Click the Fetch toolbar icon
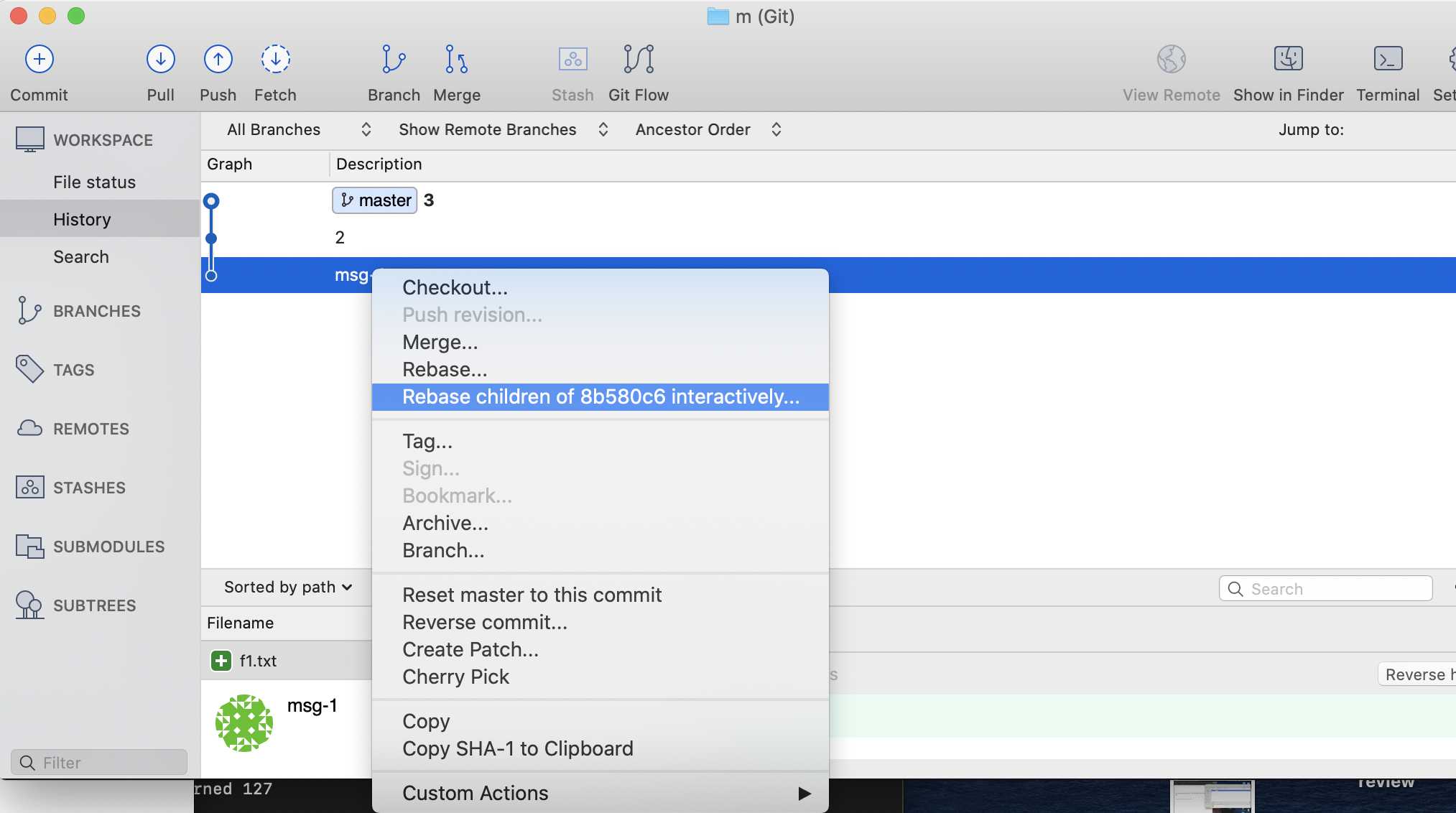The image size is (1456, 813). point(275,60)
